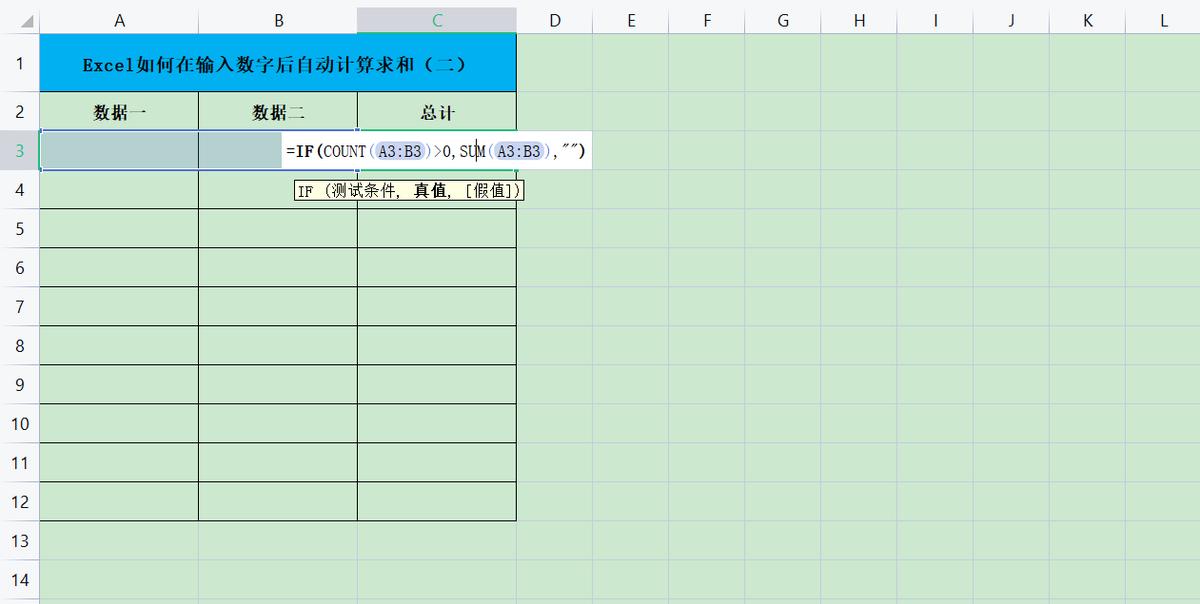
Task: Select column L header
Action: coord(1163,18)
